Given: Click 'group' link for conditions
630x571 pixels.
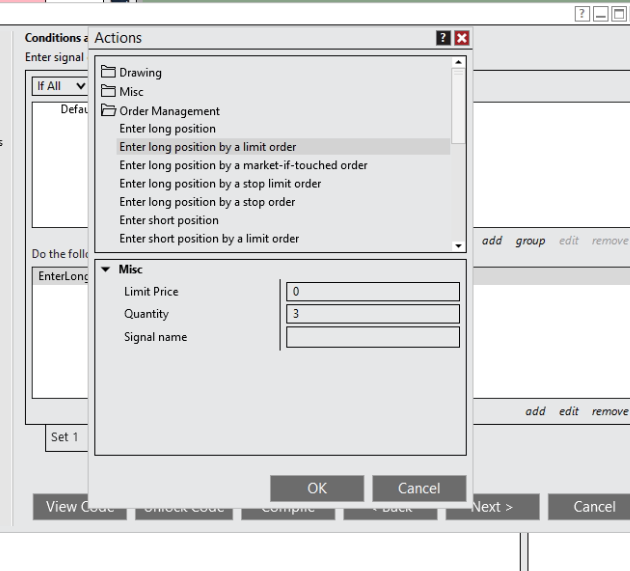Looking at the screenshot, I should [530, 240].
